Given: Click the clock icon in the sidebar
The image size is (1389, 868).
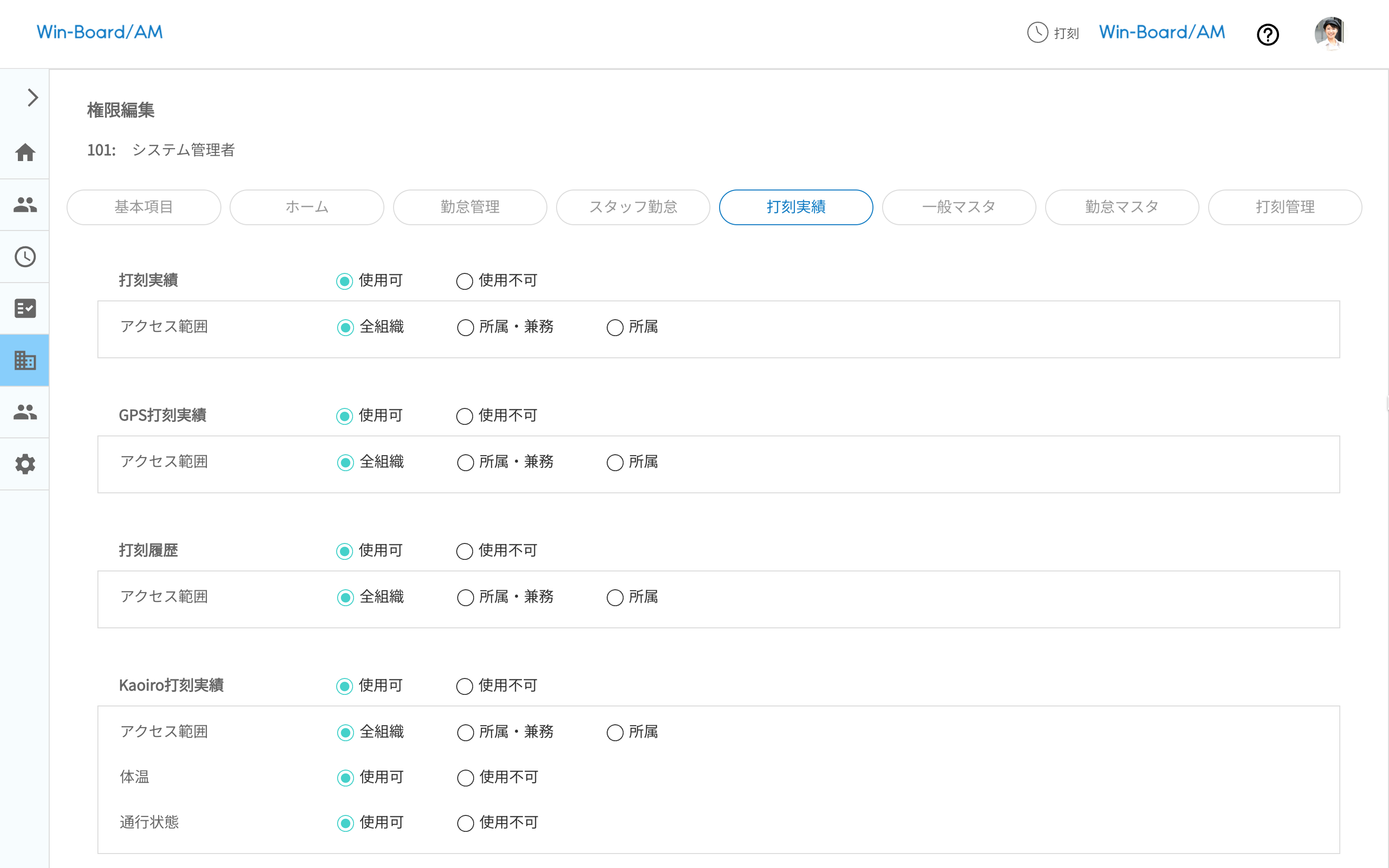Looking at the screenshot, I should point(25,257).
